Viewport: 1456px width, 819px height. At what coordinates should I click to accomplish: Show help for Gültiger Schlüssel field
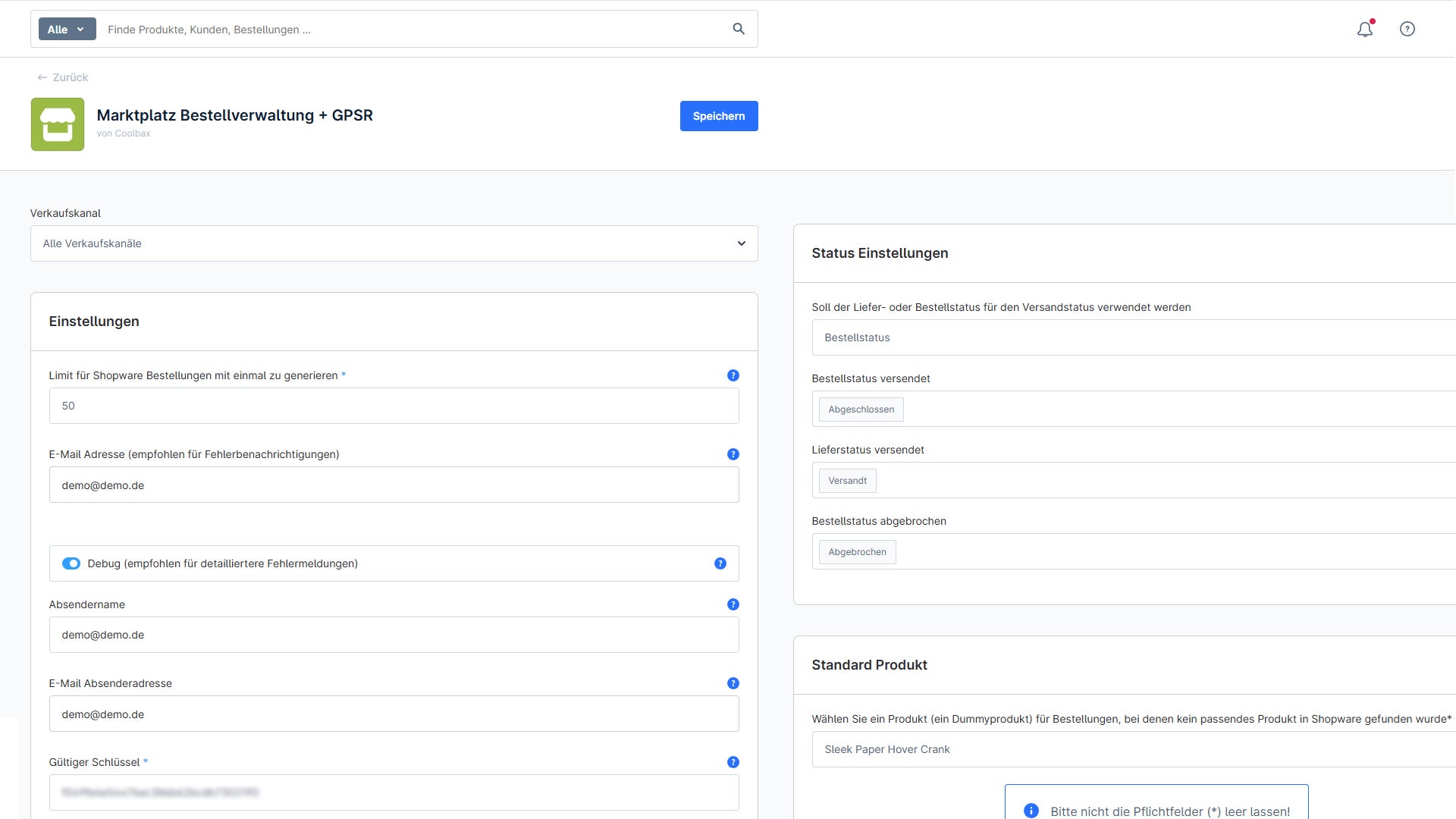coord(733,762)
